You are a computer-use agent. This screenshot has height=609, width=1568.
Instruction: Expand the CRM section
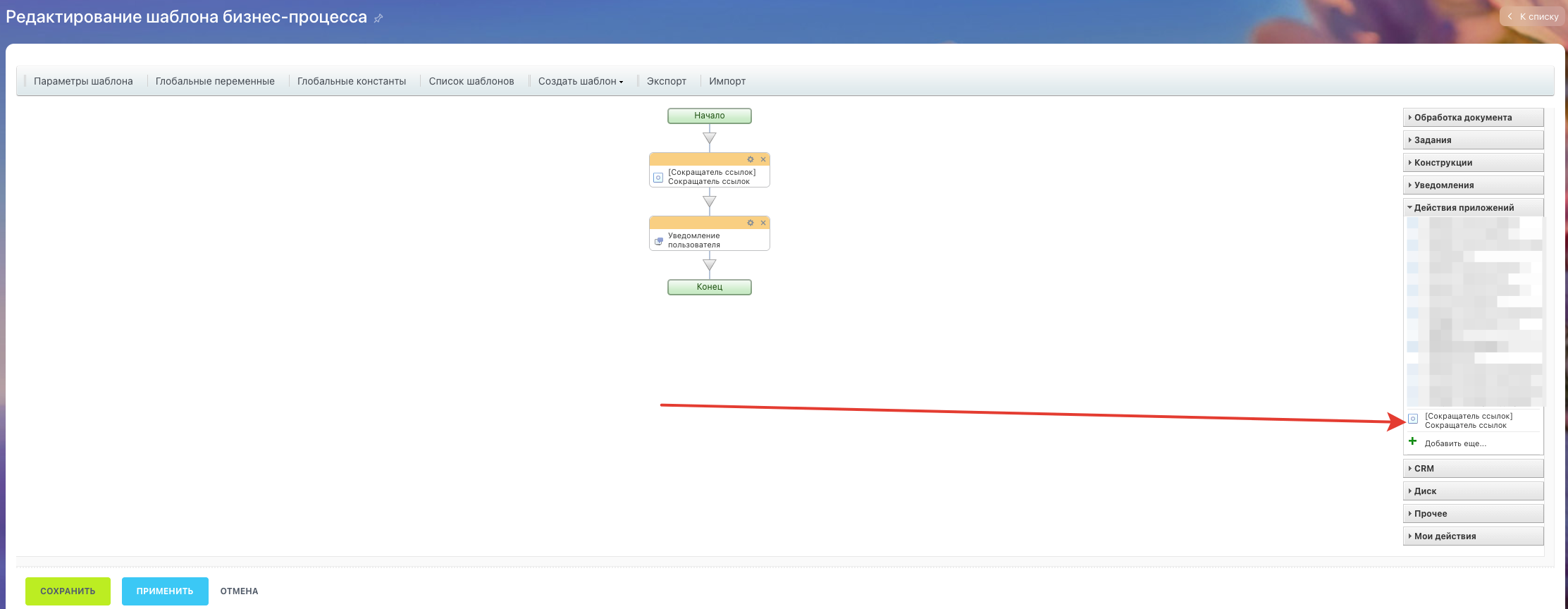coord(1473,469)
